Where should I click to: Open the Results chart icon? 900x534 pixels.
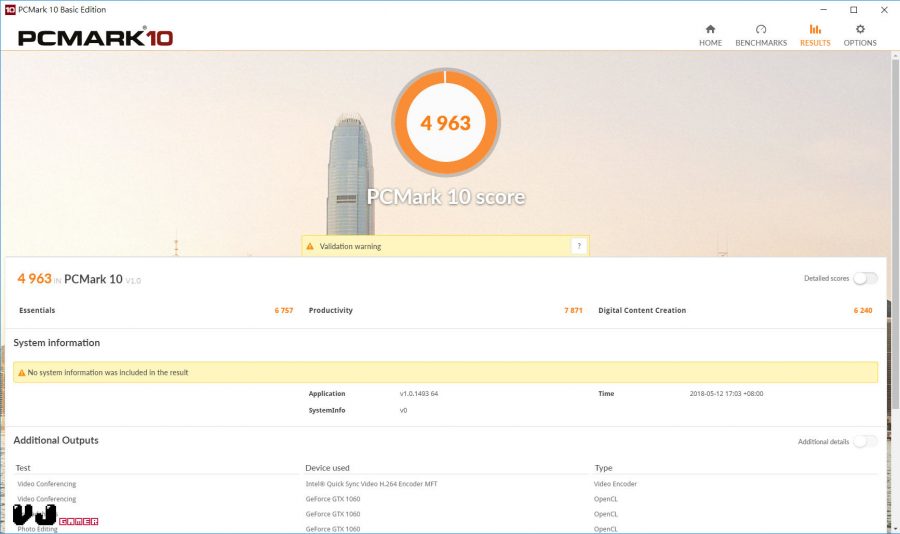pos(815,29)
